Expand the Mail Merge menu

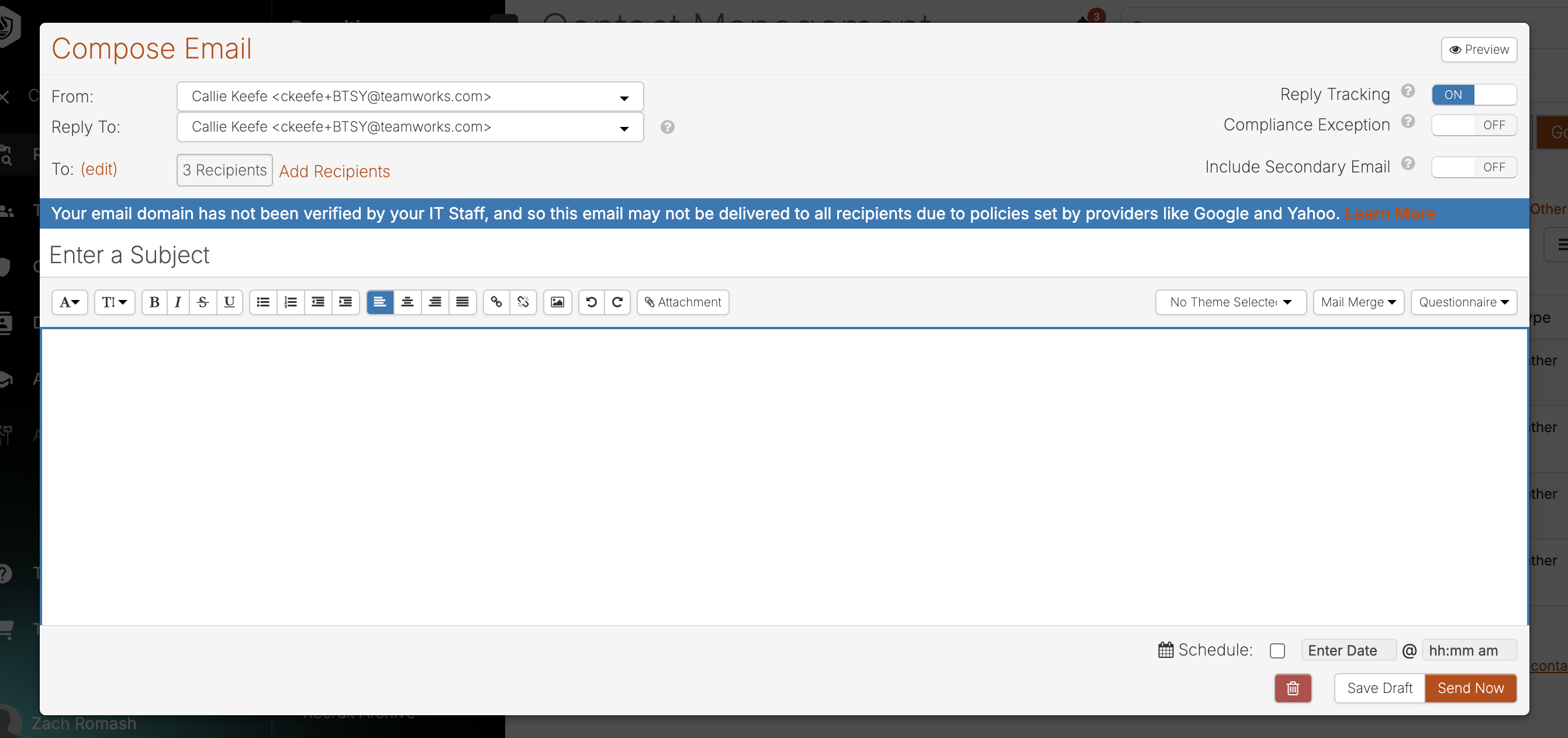point(1359,302)
